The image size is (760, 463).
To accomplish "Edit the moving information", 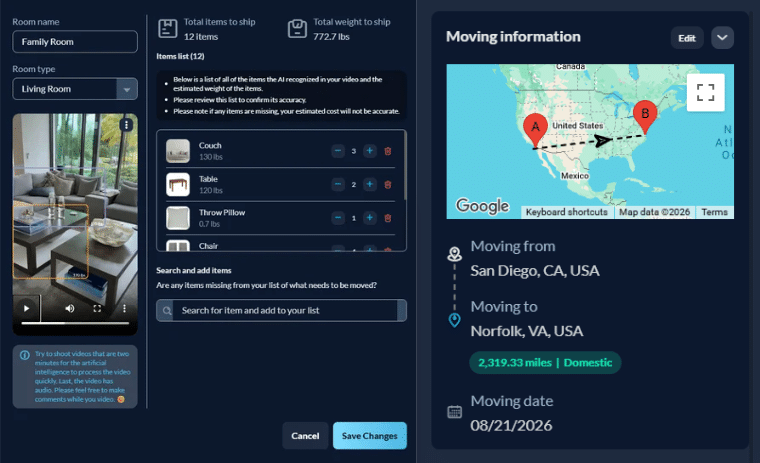I will coord(687,38).
